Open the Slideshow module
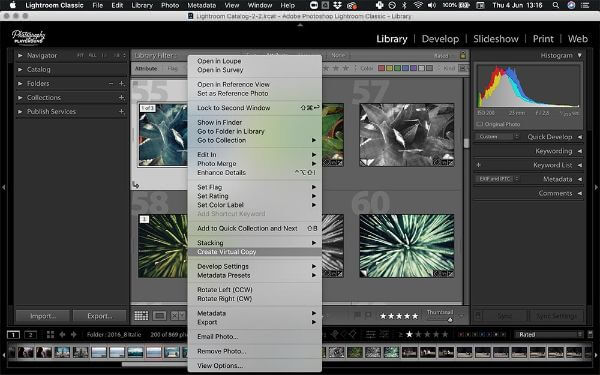Image resolution: width=600 pixels, height=375 pixels. (496, 39)
